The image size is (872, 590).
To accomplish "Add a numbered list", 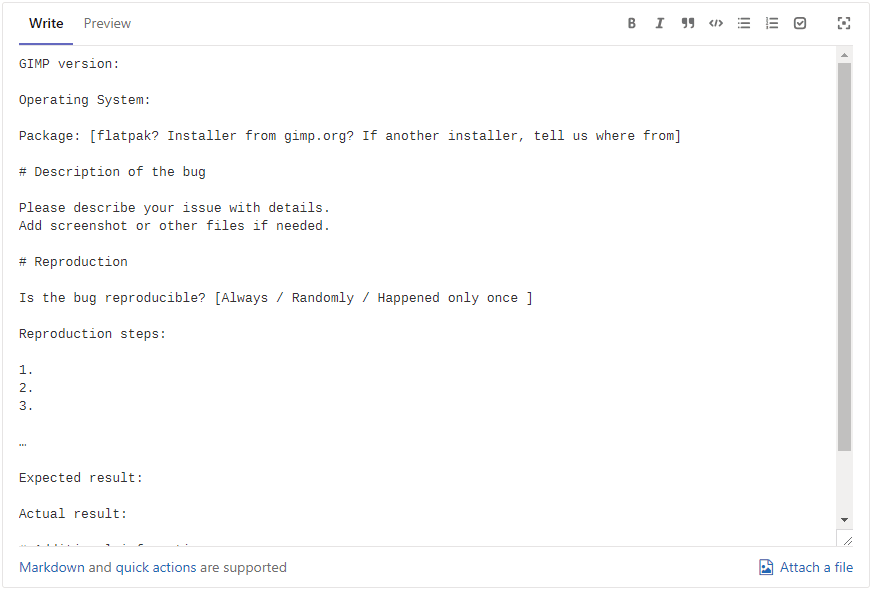I will coord(772,23).
